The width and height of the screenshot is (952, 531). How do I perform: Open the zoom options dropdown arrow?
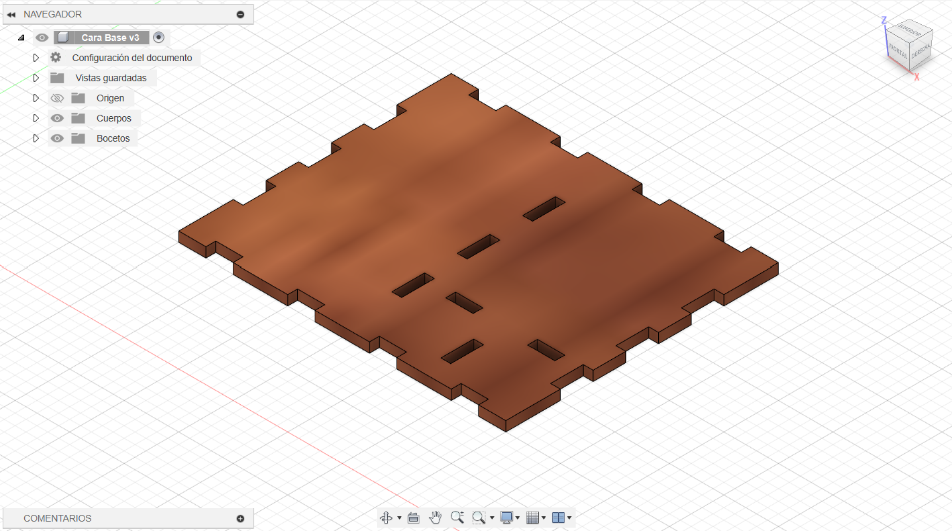coord(492,518)
